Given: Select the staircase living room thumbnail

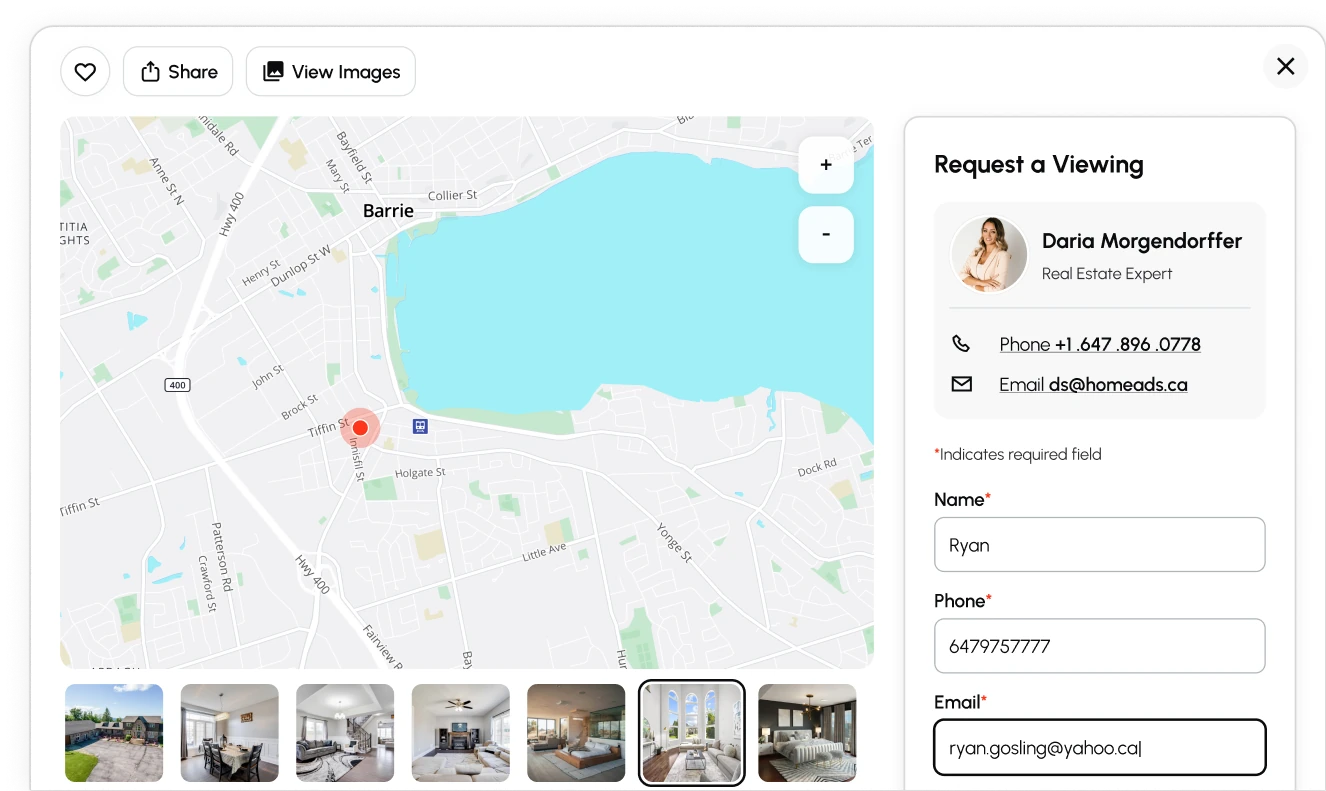Looking at the screenshot, I should (x=345, y=733).
